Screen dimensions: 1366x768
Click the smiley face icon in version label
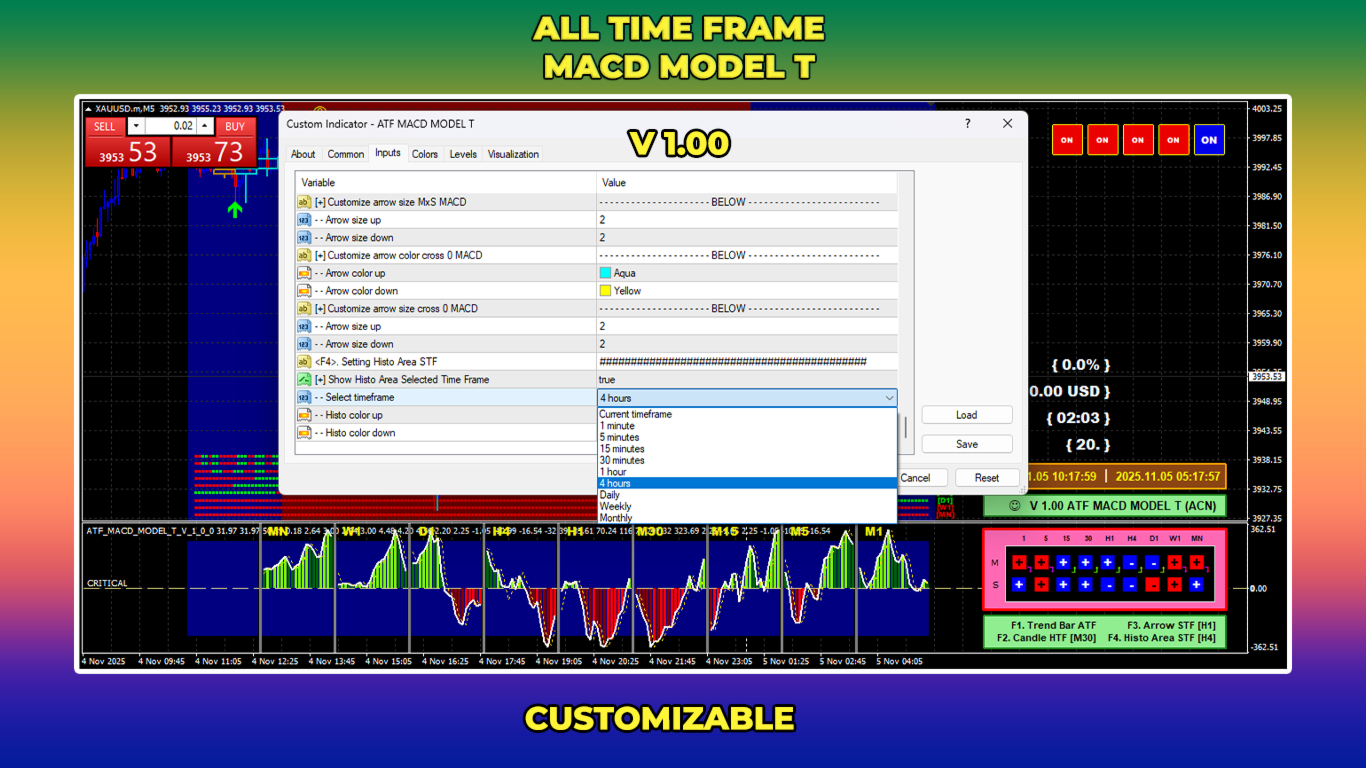[1014, 505]
